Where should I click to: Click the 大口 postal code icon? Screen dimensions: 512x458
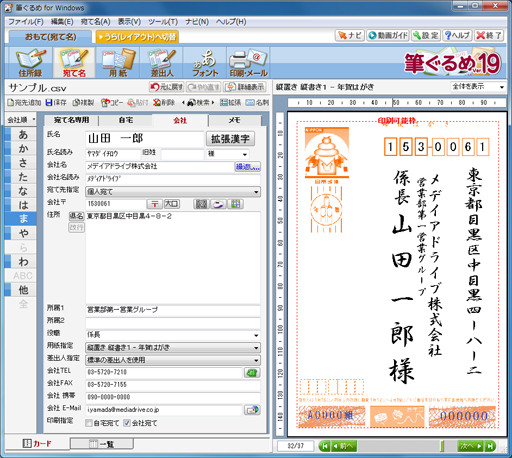(172, 204)
